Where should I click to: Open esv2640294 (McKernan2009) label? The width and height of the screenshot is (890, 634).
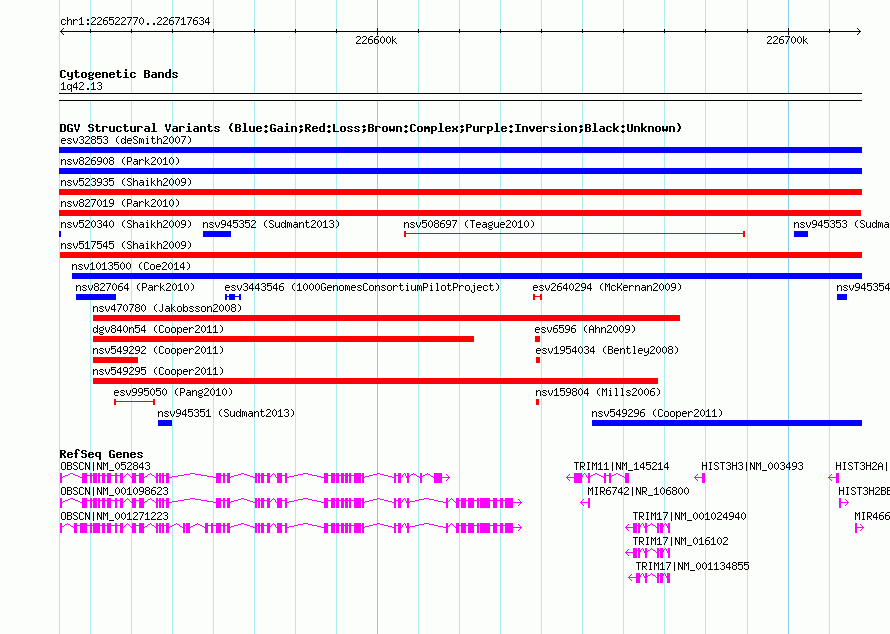[x=607, y=287]
